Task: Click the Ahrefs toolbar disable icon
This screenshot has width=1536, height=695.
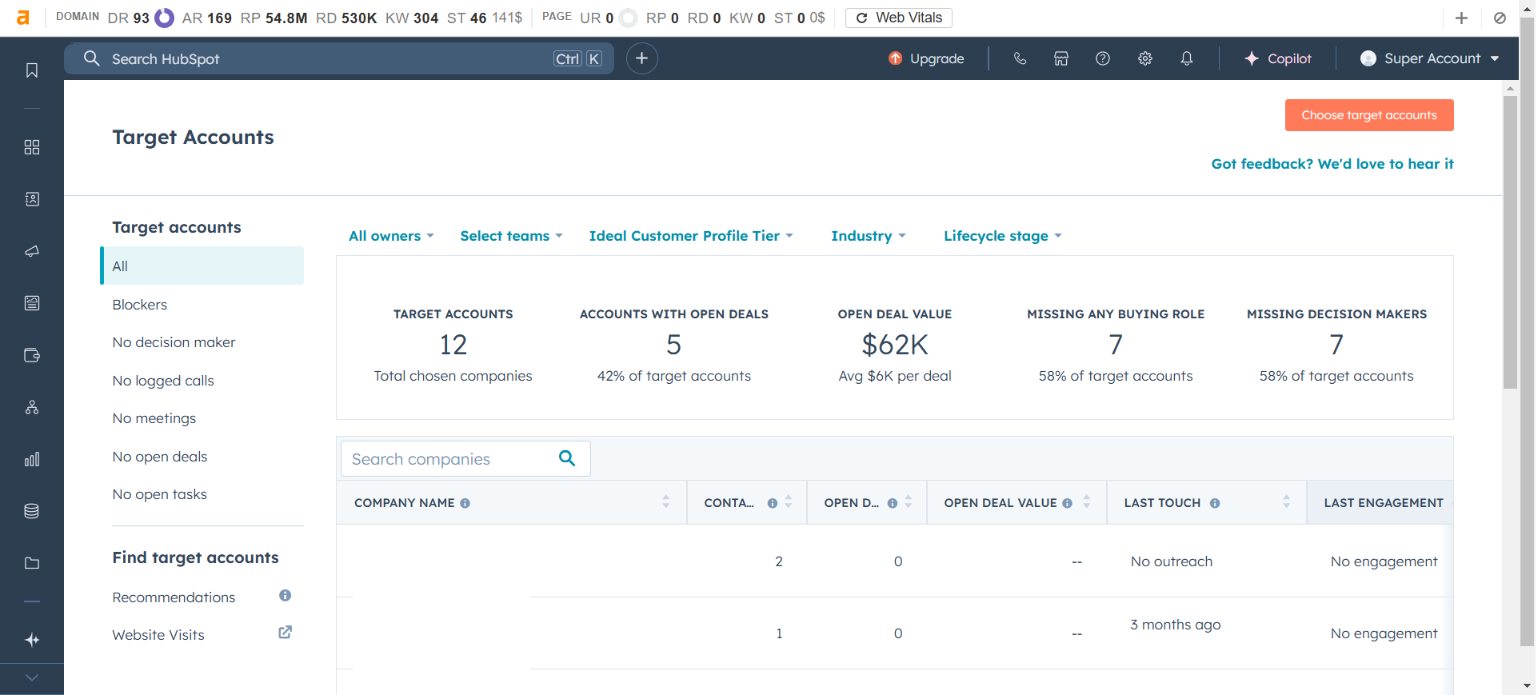Action: click(1500, 18)
